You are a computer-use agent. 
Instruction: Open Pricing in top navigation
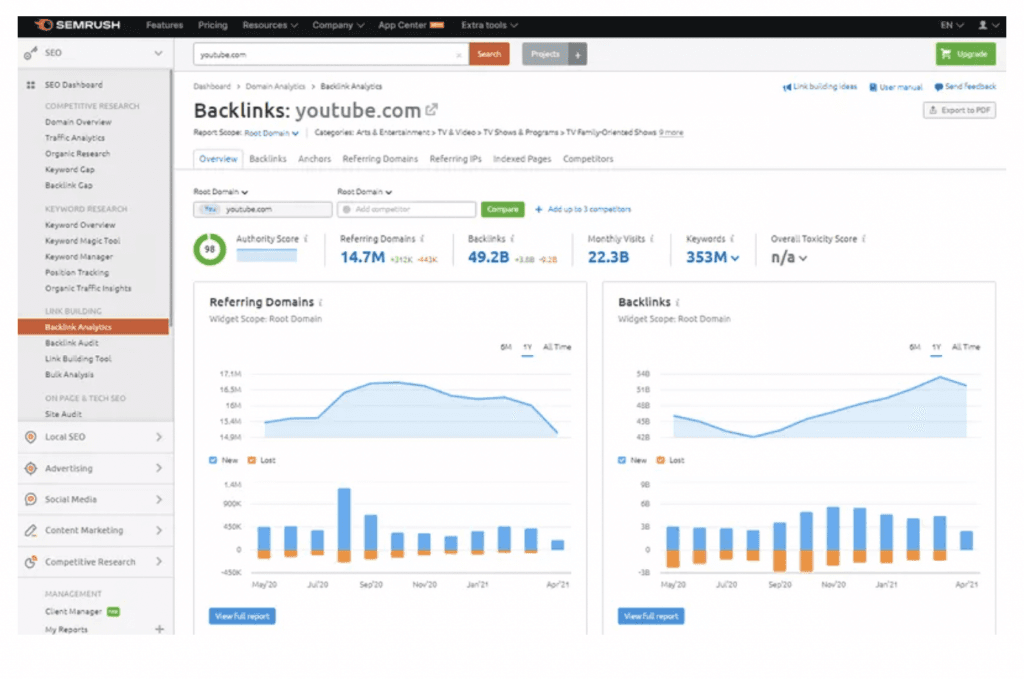click(x=213, y=25)
